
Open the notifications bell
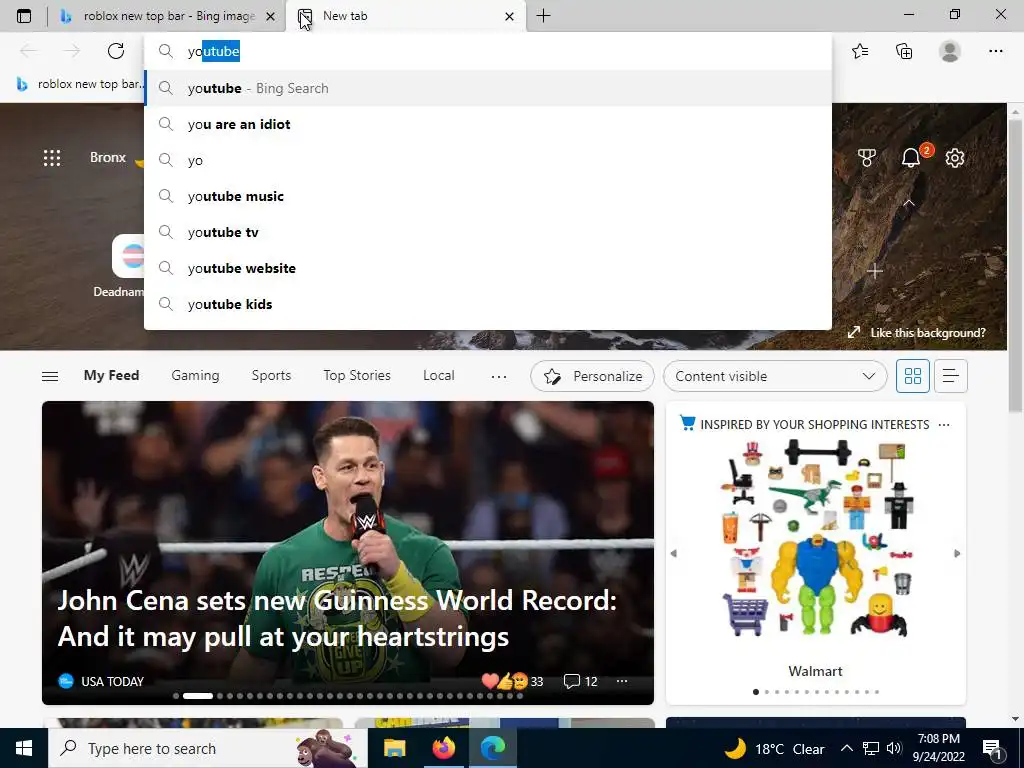point(910,157)
